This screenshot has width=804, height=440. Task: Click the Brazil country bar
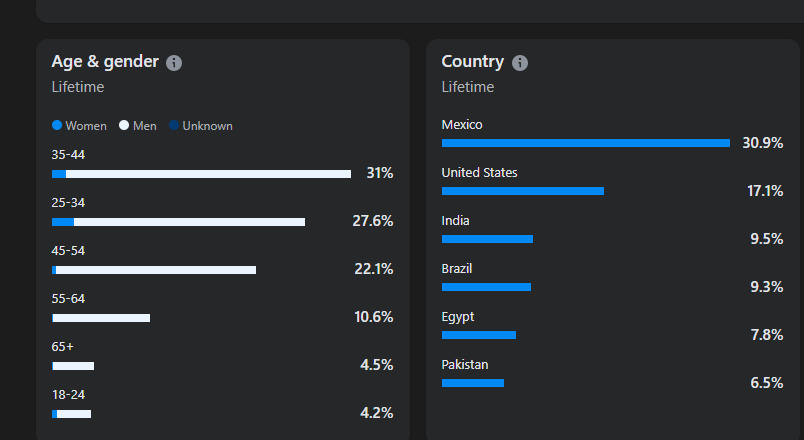pos(486,287)
